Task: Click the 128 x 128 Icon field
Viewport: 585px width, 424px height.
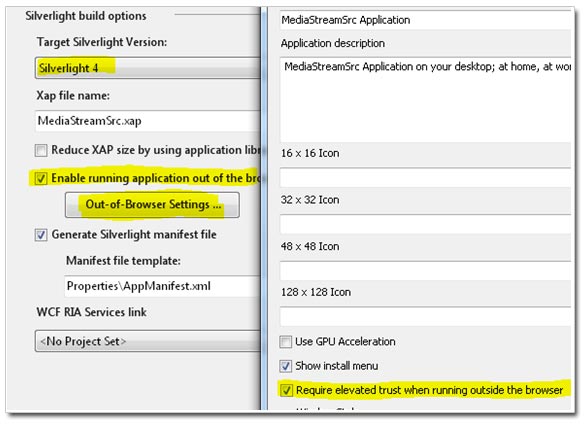Action: pos(425,317)
